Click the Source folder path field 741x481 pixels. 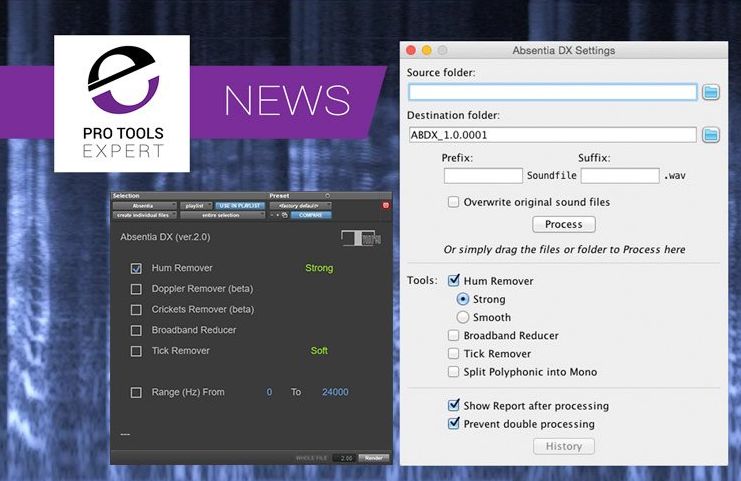tap(552, 92)
